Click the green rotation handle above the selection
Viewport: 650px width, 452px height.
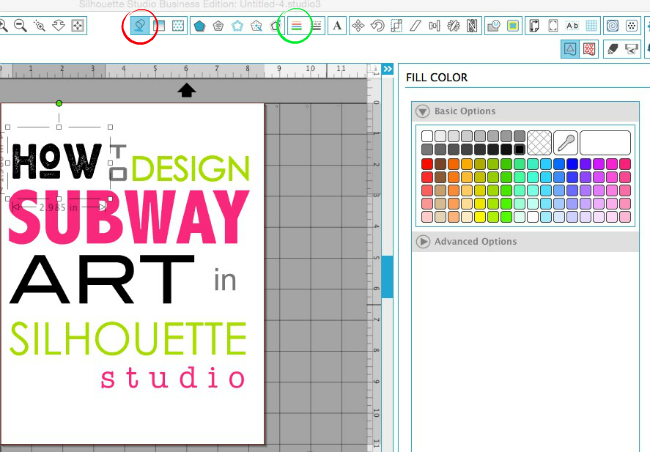59,103
